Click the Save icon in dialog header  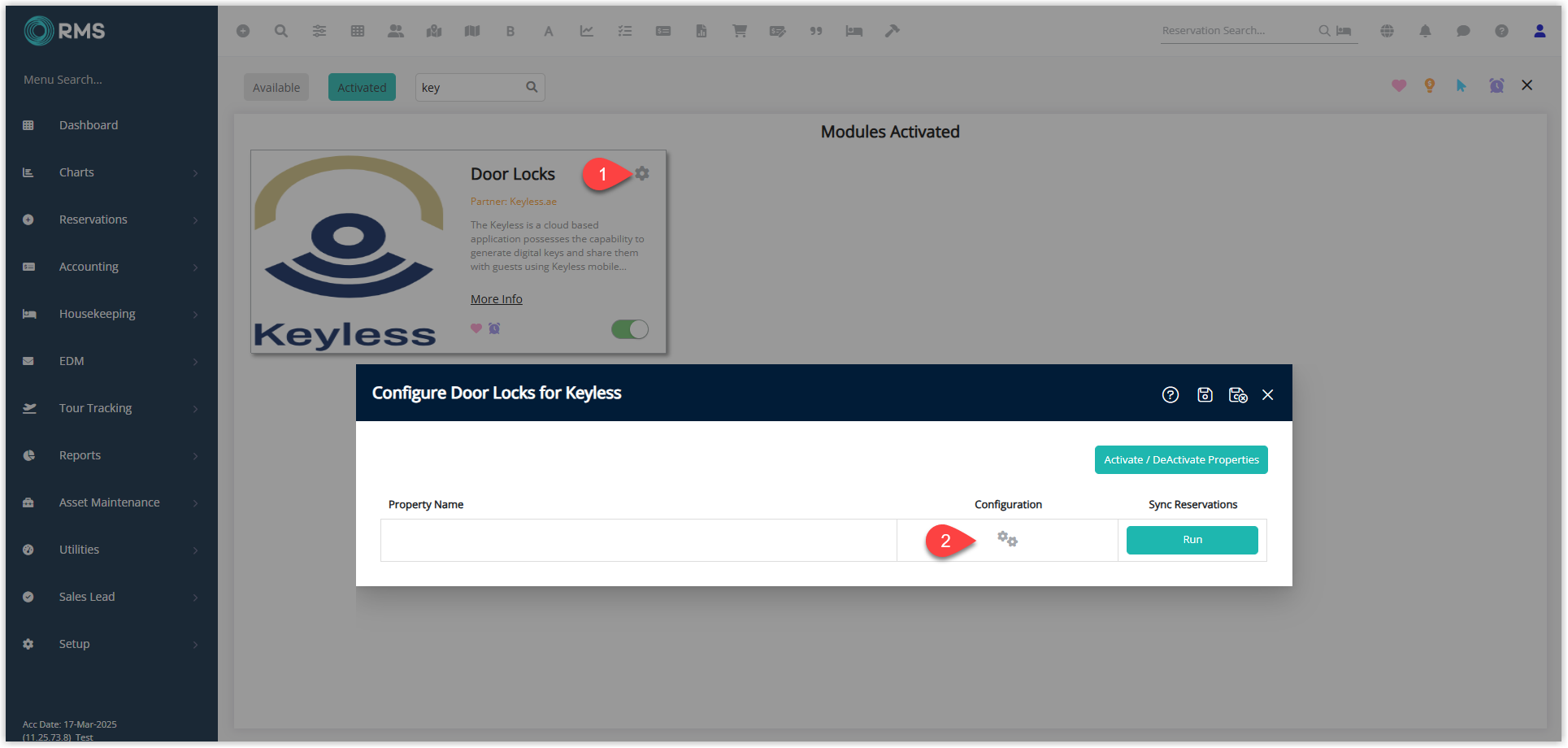(1205, 394)
